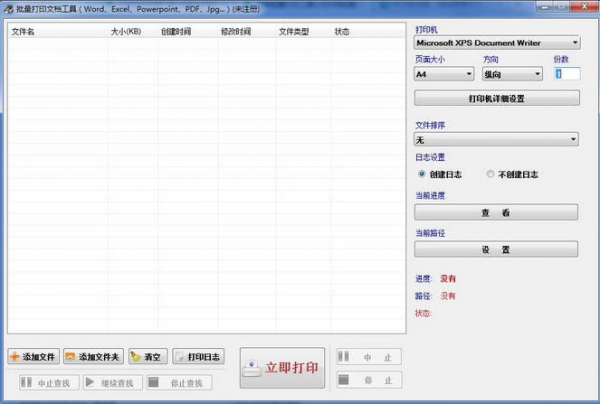Open 打印机详细设置 printer detailed settings
This screenshot has width=600, height=404.
pos(497,98)
